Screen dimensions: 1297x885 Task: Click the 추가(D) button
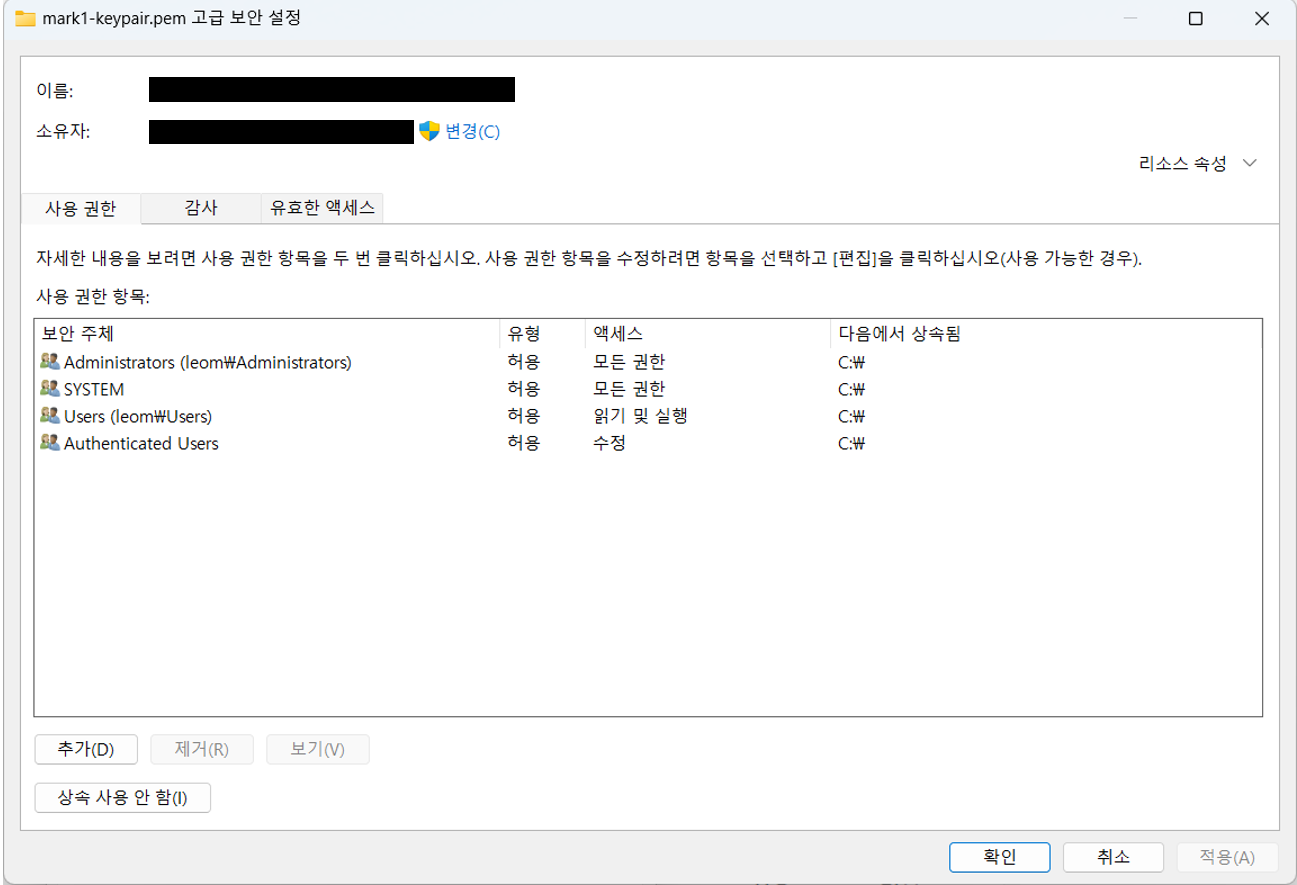[86, 749]
